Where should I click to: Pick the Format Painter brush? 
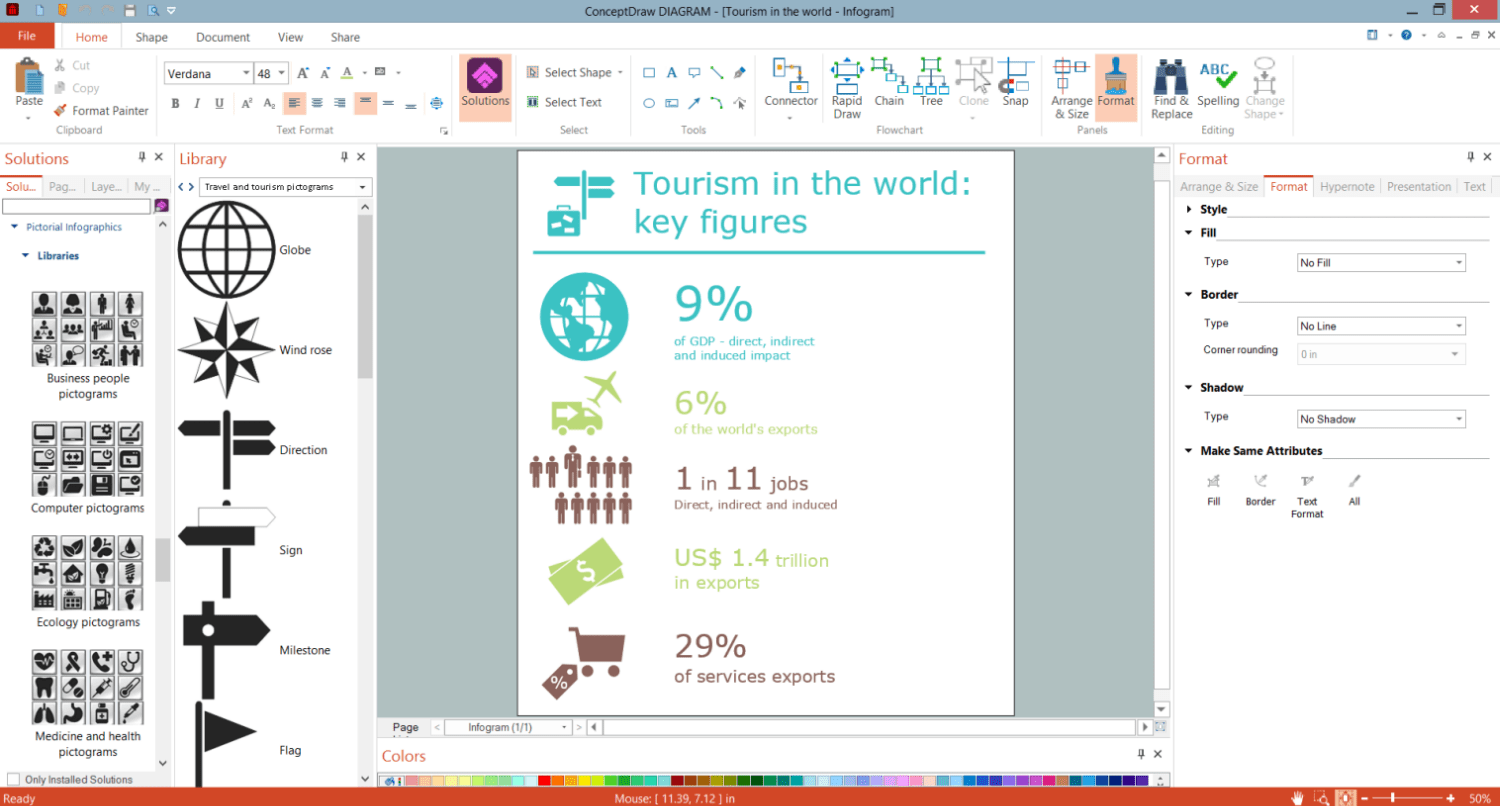(101, 111)
